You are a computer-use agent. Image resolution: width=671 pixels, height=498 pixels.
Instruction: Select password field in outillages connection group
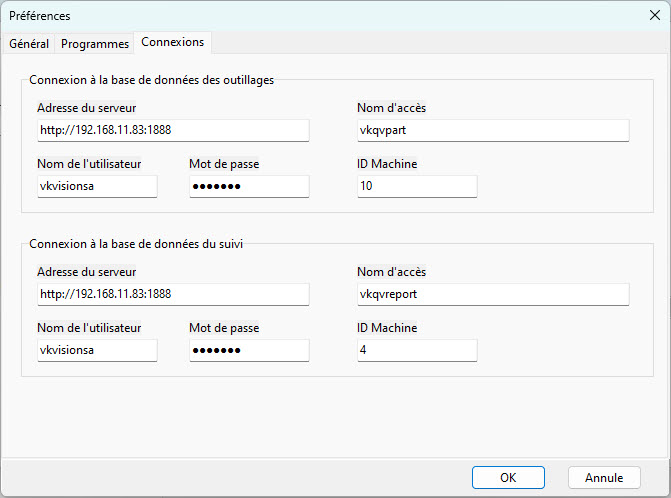pyautogui.click(x=248, y=187)
